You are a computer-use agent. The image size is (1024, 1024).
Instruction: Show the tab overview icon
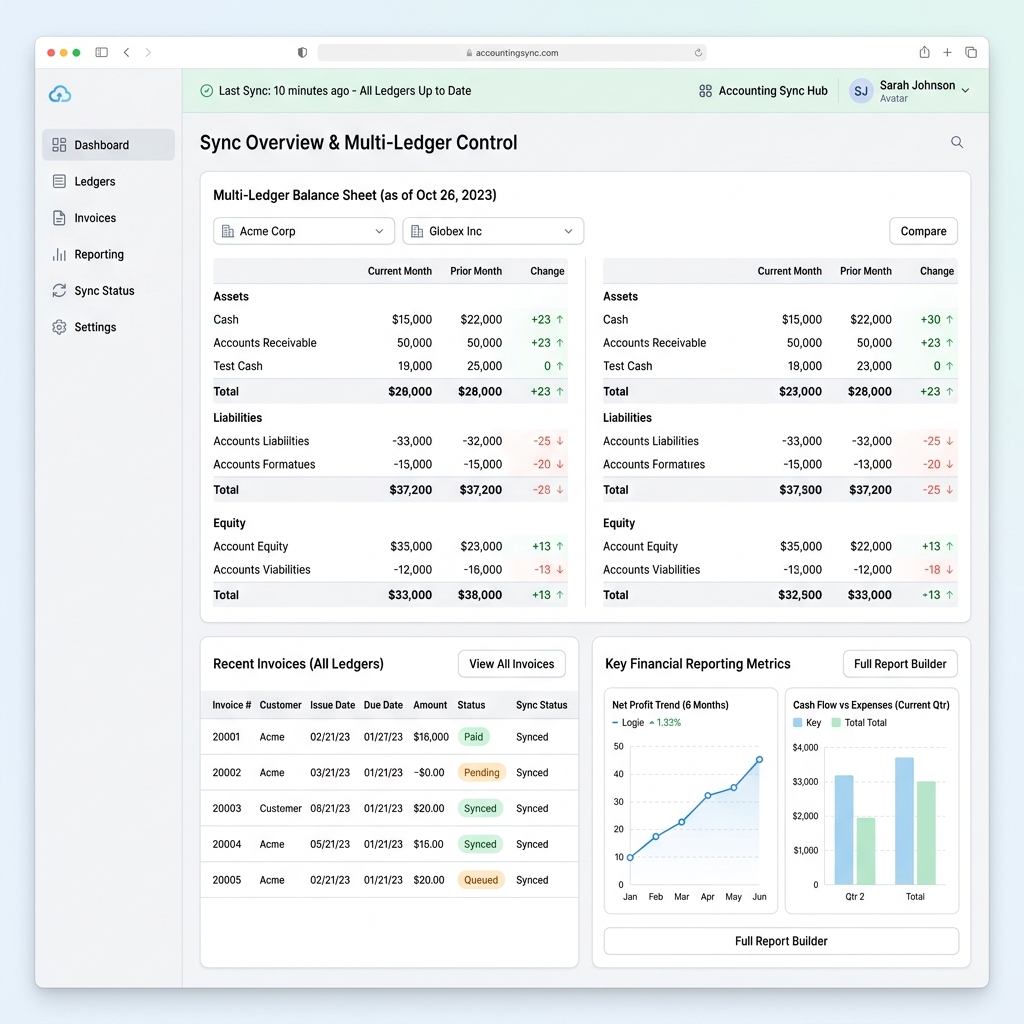[971, 52]
